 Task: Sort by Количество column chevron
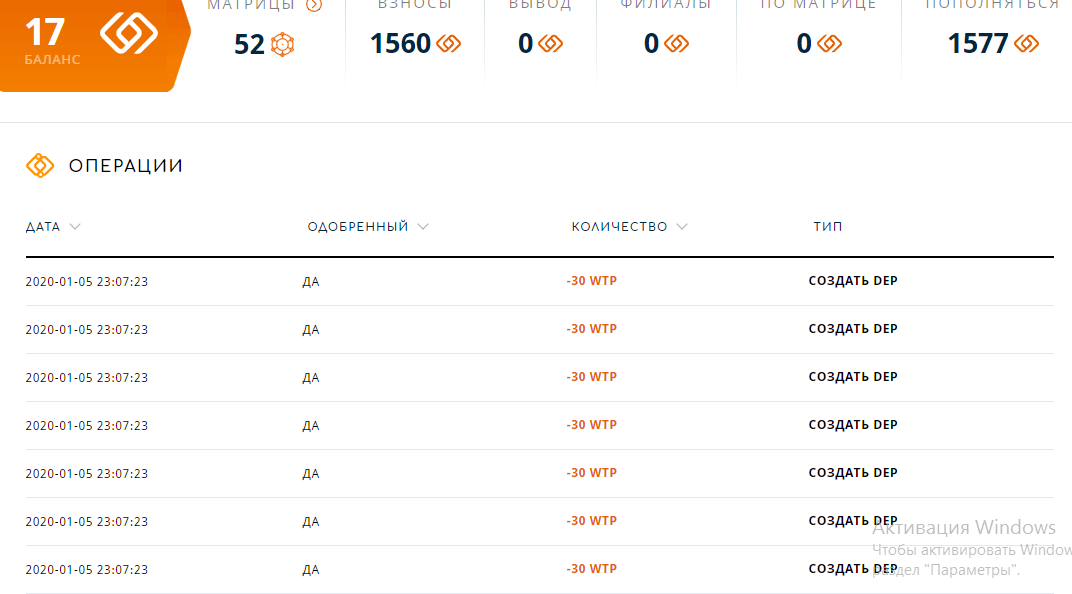tap(682, 226)
